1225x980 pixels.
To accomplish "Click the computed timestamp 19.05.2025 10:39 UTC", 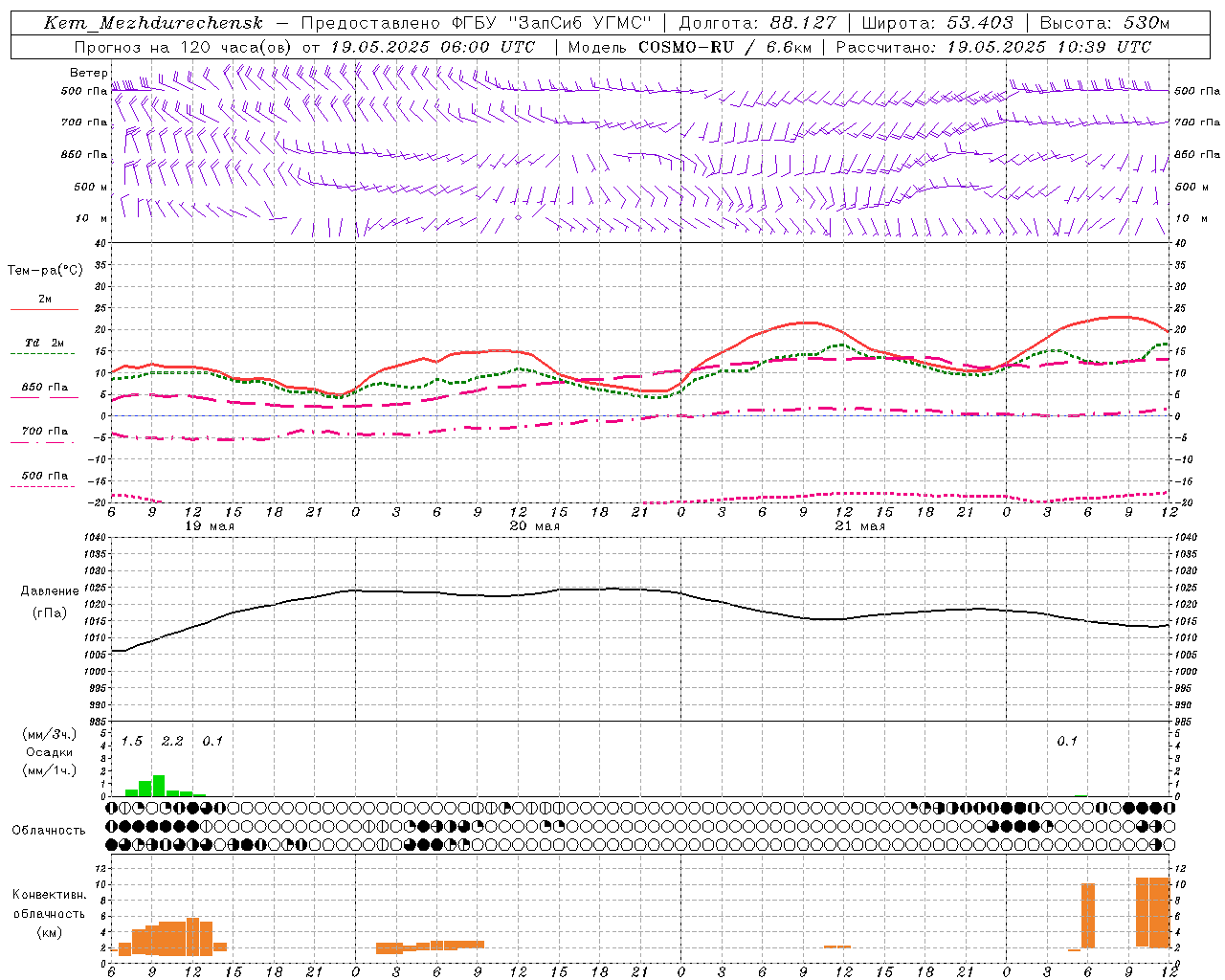I will point(1049,47).
